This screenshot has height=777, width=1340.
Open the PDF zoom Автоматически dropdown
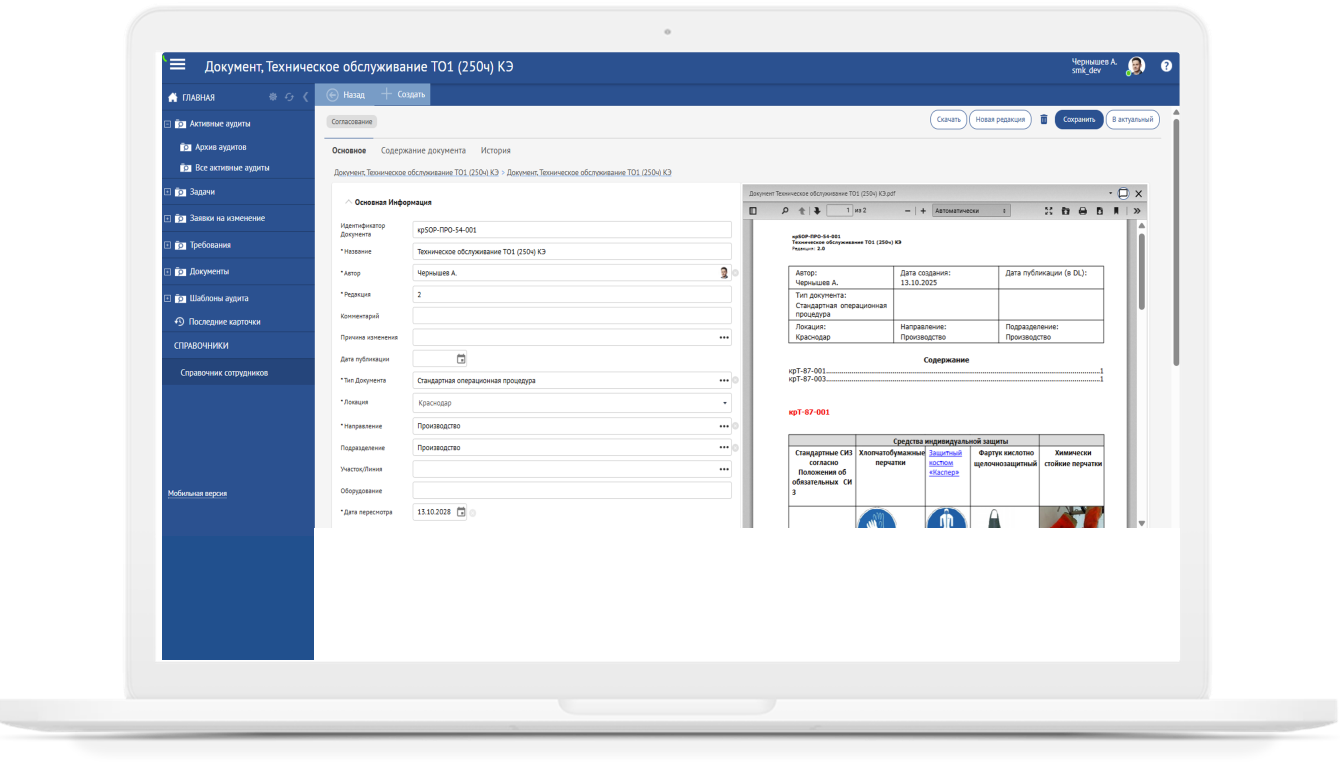[970, 211]
